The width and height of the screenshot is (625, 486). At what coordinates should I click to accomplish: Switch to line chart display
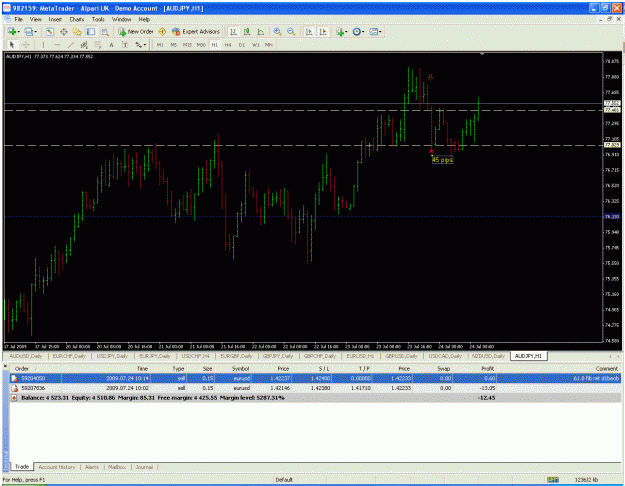(x=261, y=31)
